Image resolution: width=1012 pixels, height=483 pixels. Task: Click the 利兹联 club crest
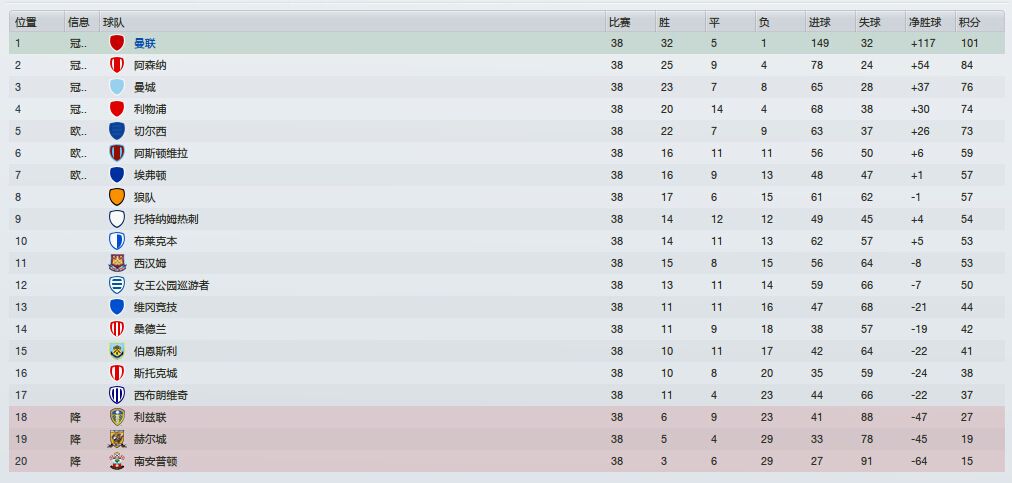pos(117,417)
